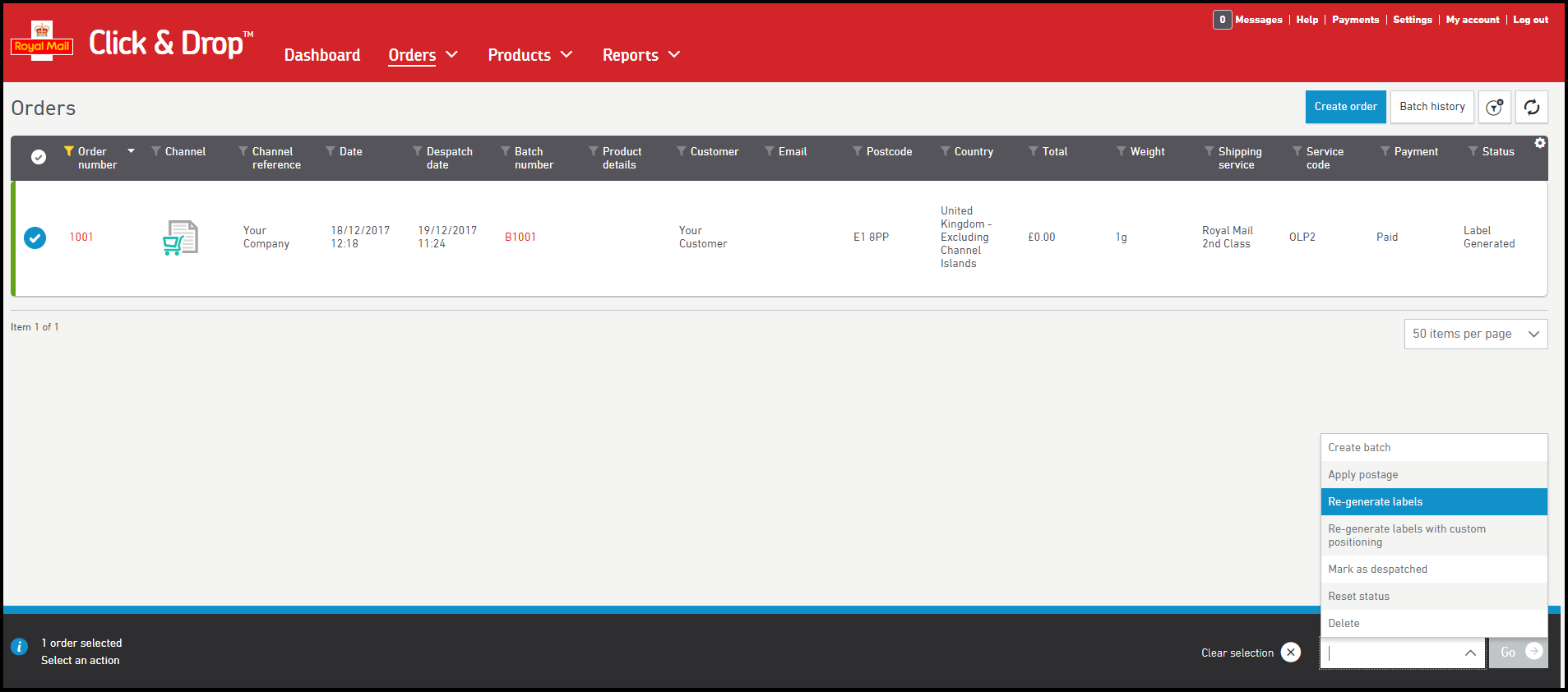The width and height of the screenshot is (1568, 692).
Task: Click the info icon beside order selected
Action: point(19,647)
